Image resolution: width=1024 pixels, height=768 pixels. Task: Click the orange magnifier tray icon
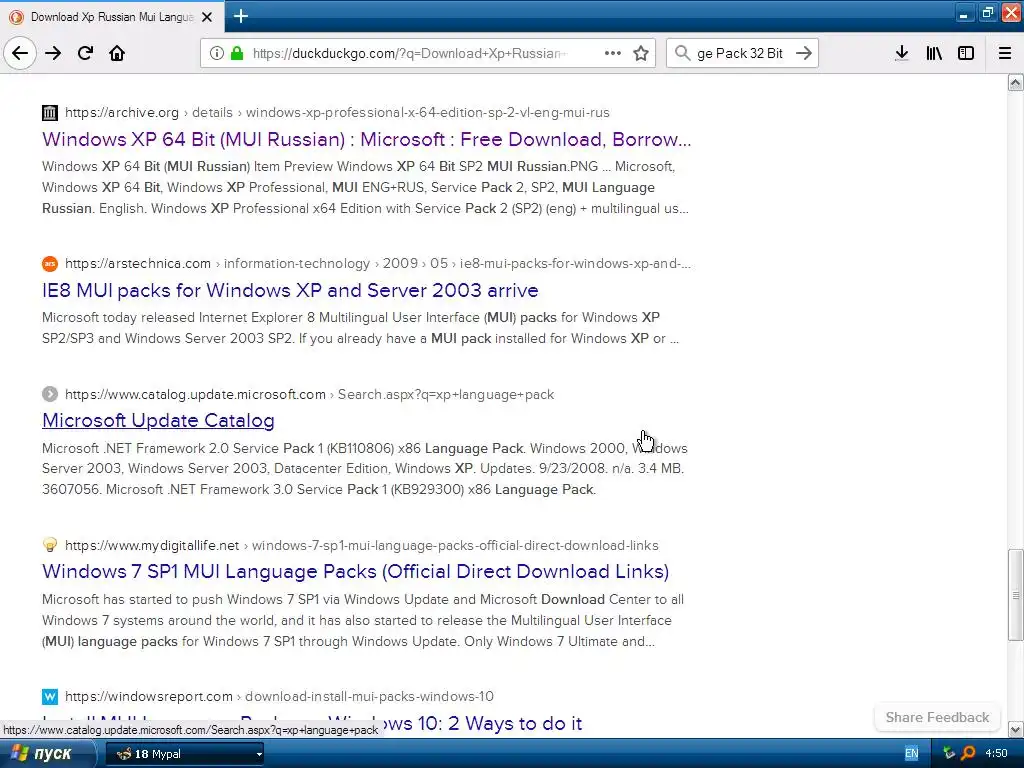coord(968,754)
